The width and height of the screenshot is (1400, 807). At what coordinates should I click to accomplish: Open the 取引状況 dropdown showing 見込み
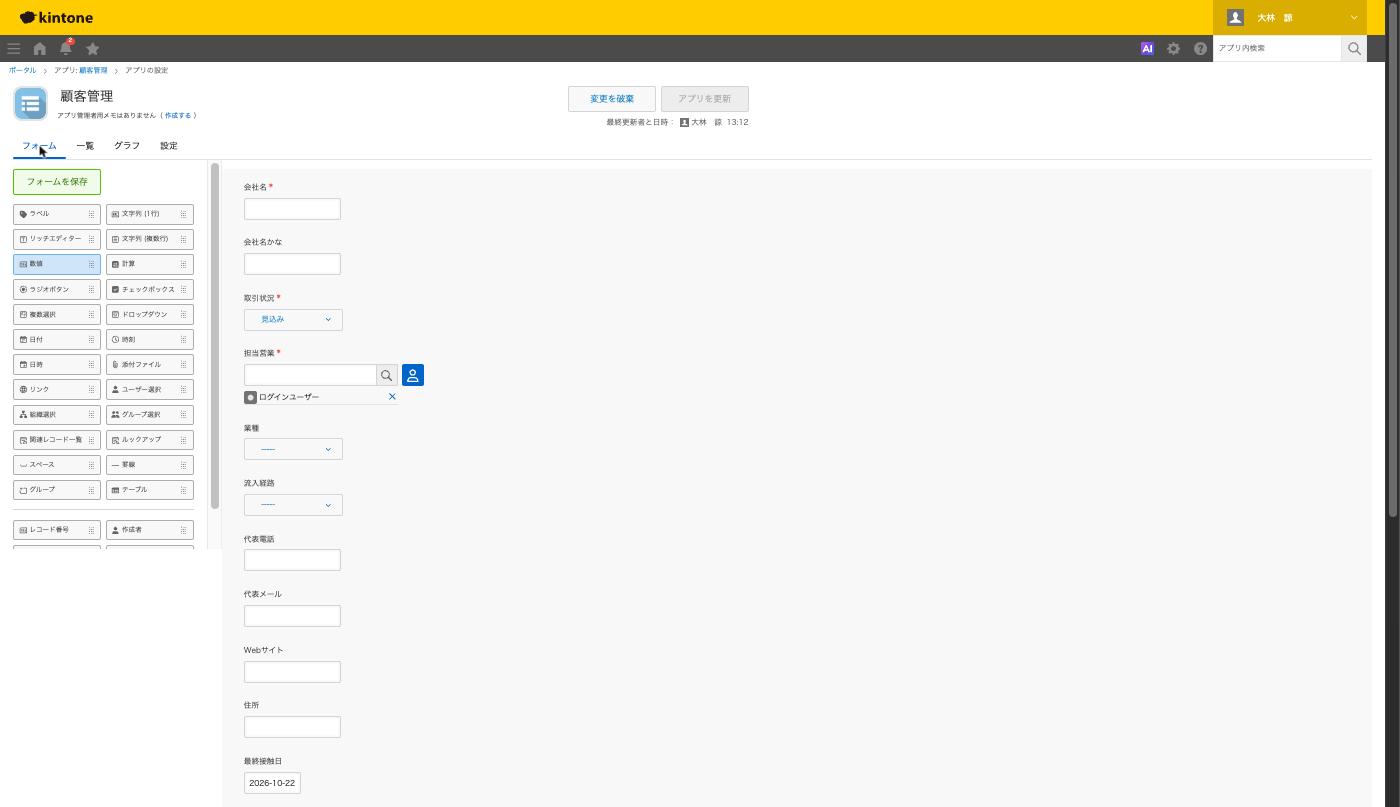[x=293, y=320]
